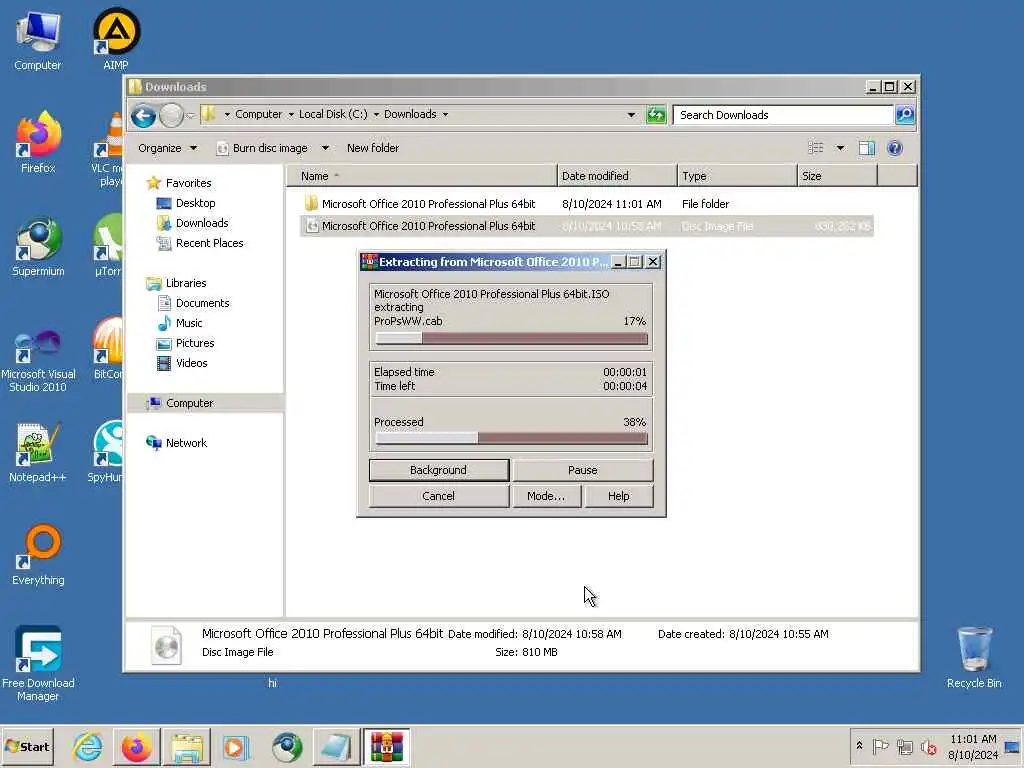Show hidden tray icons arrow

pos(859,746)
